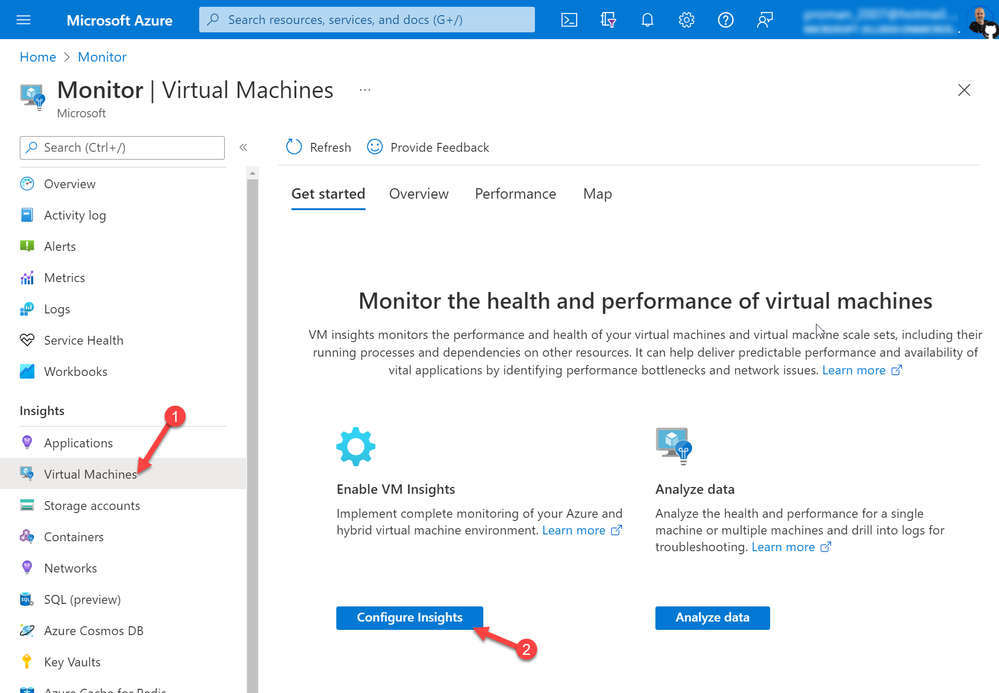Image resolution: width=999 pixels, height=693 pixels.
Task: Open the Azure portal hamburger menu
Action: click(24, 20)
